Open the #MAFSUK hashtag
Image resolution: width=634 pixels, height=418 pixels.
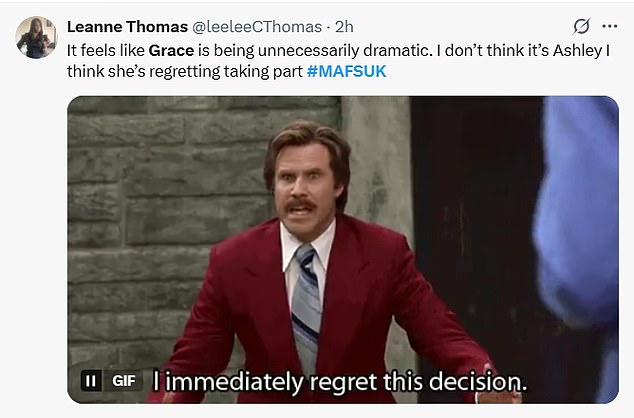click(344, 71)
